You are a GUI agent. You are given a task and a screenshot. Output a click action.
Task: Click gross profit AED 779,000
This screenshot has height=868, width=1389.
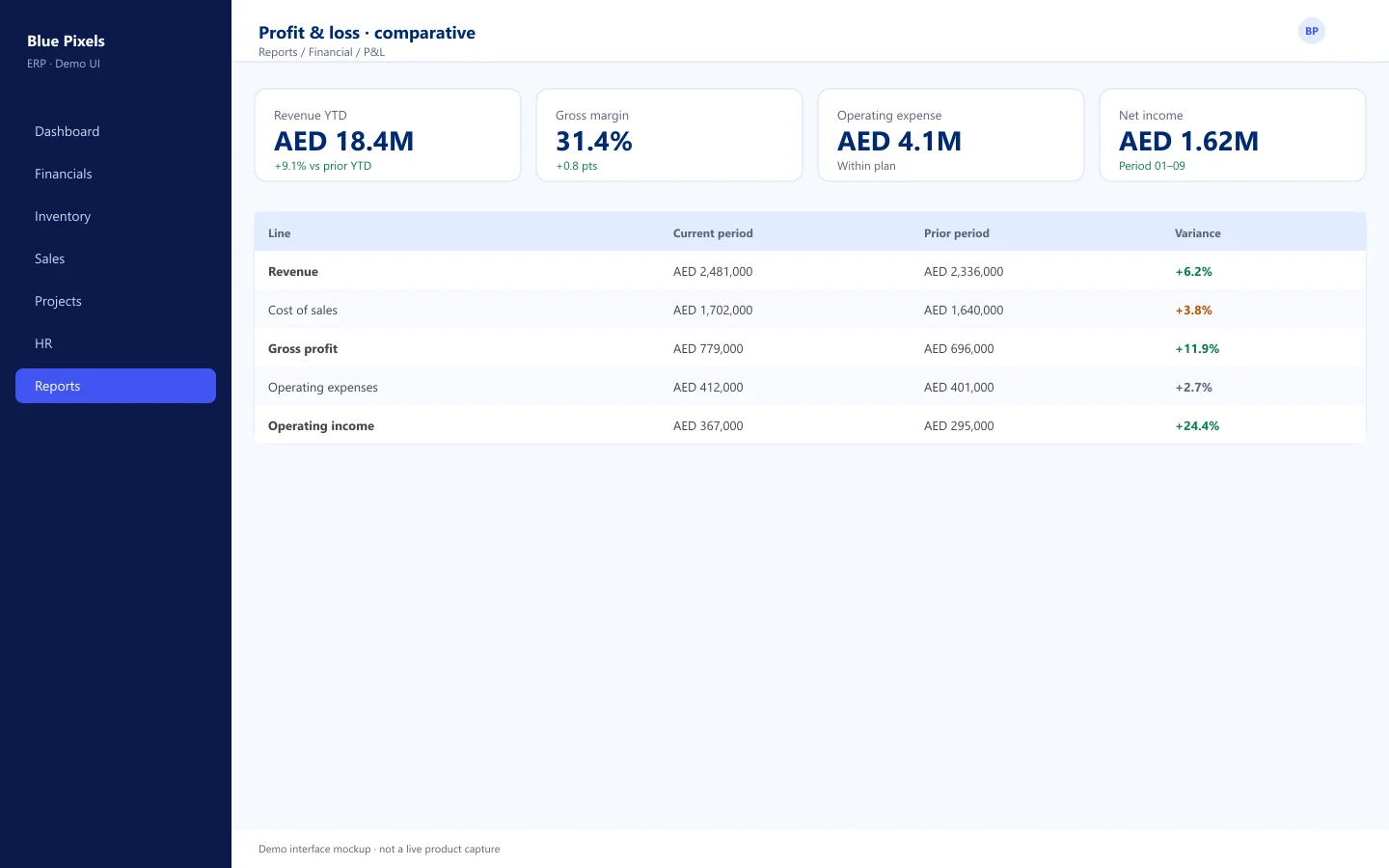click(708, 349)
